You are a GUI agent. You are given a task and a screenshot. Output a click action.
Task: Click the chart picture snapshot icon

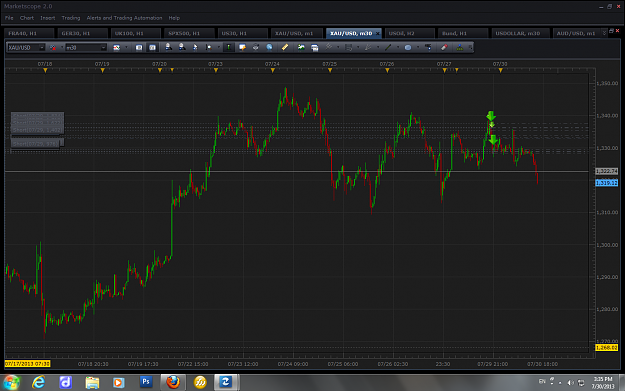pyautogui.click(x=301, y=47)
